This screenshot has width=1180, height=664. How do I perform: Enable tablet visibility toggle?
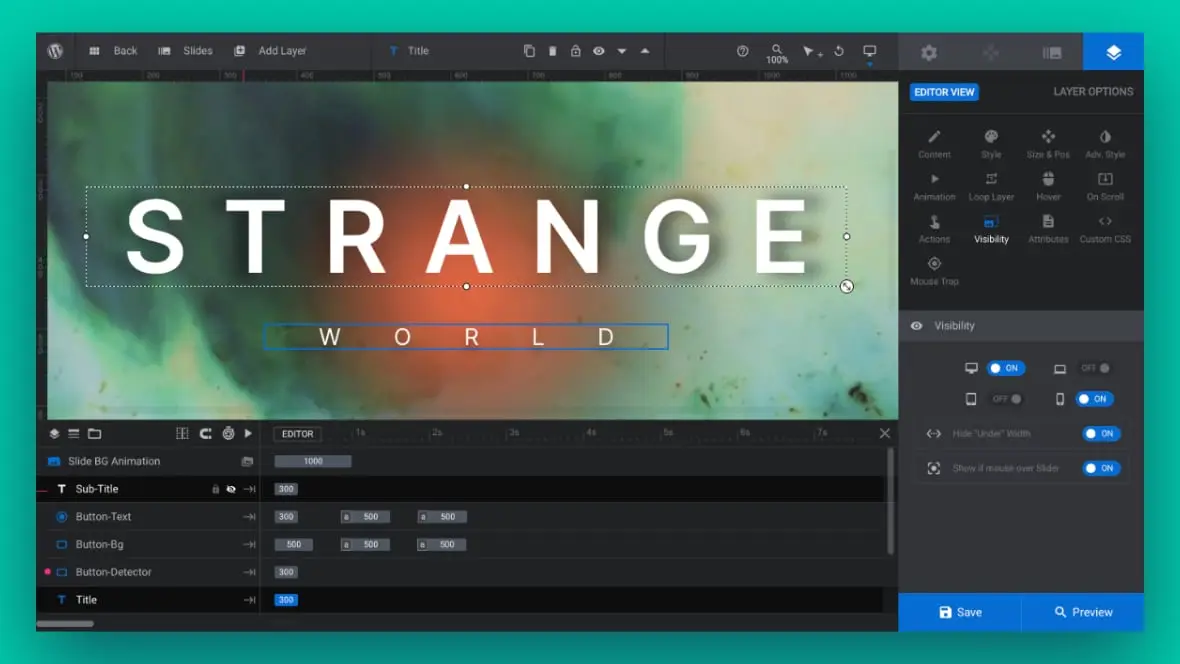pyautogui.click(x=1007, y=399)
